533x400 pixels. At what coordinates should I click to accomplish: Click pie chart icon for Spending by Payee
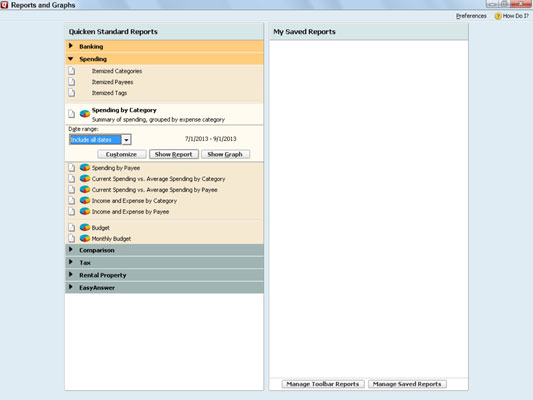click(85, 168)
